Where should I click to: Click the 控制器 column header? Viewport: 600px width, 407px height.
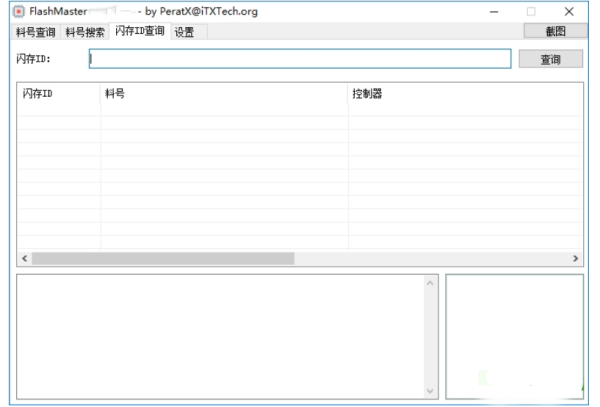(x=465, y=94)
